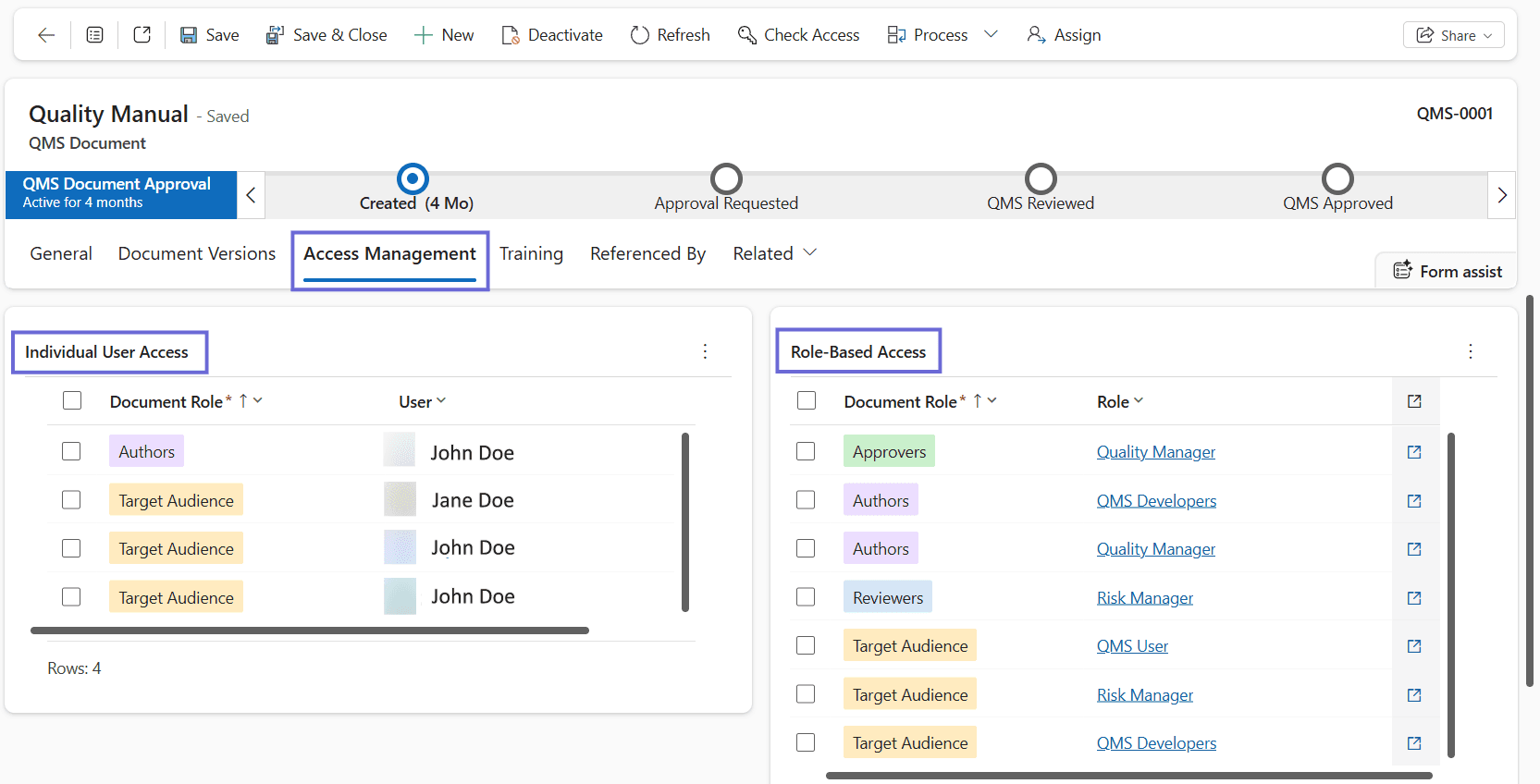This screenshot has height=784, width=1540.
Task: Click the back arrow icon
Action: click(46, 35)
